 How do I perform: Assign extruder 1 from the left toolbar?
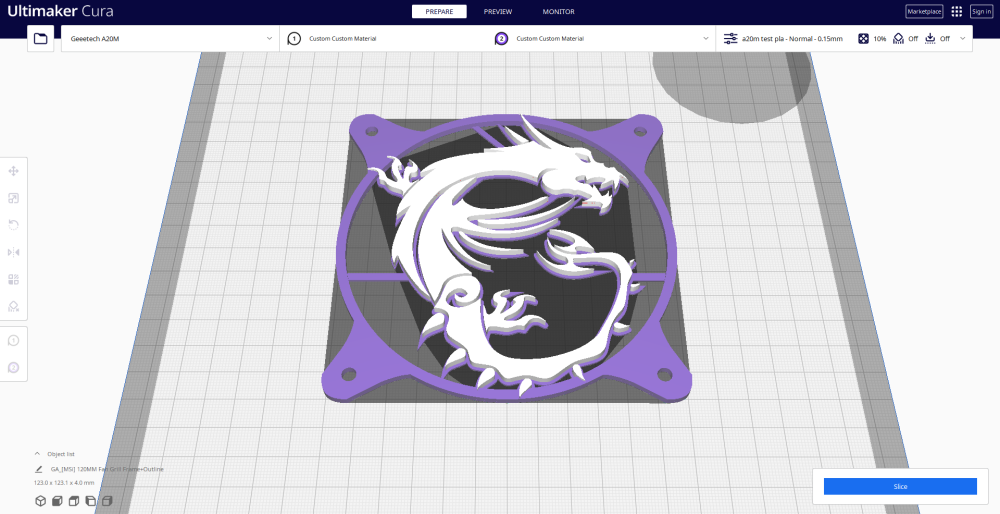tap(13, 341)
